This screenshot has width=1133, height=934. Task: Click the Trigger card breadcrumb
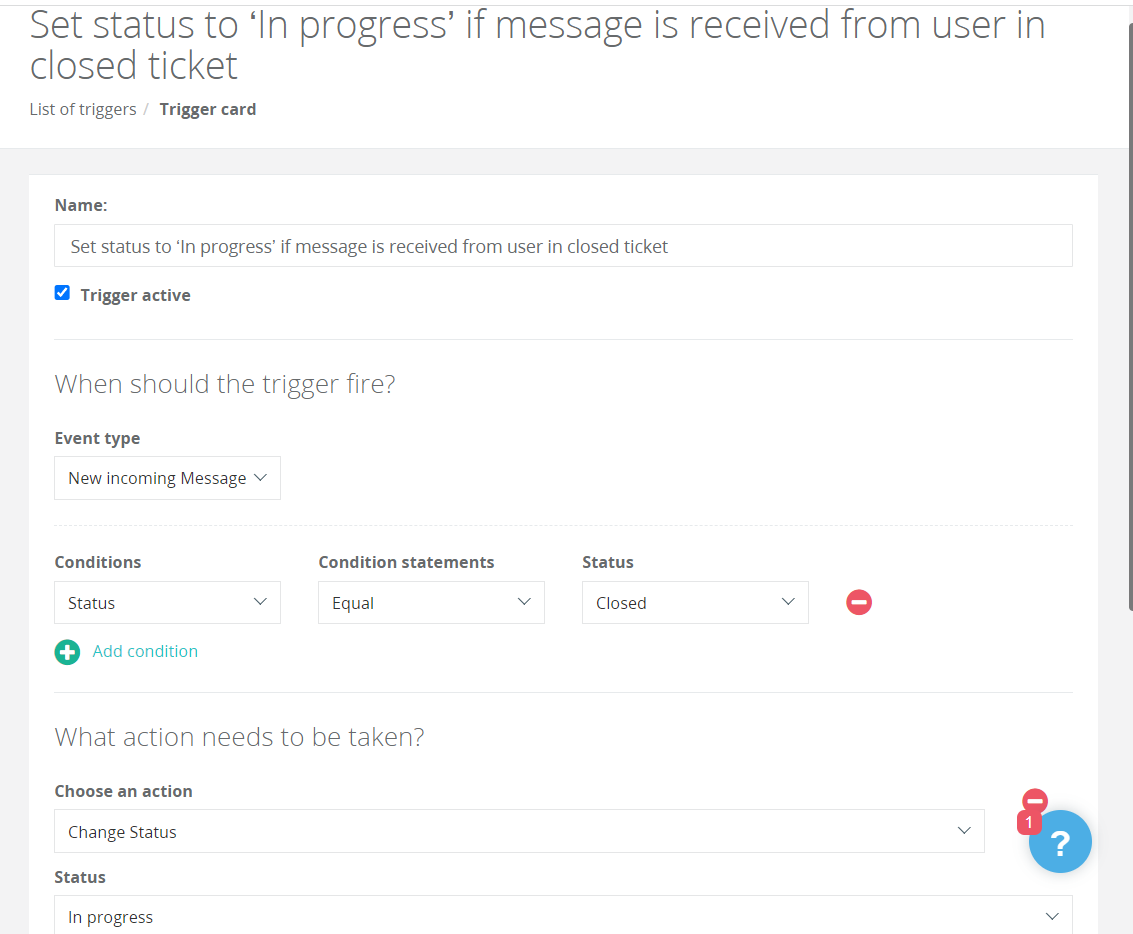pos(207,109)
